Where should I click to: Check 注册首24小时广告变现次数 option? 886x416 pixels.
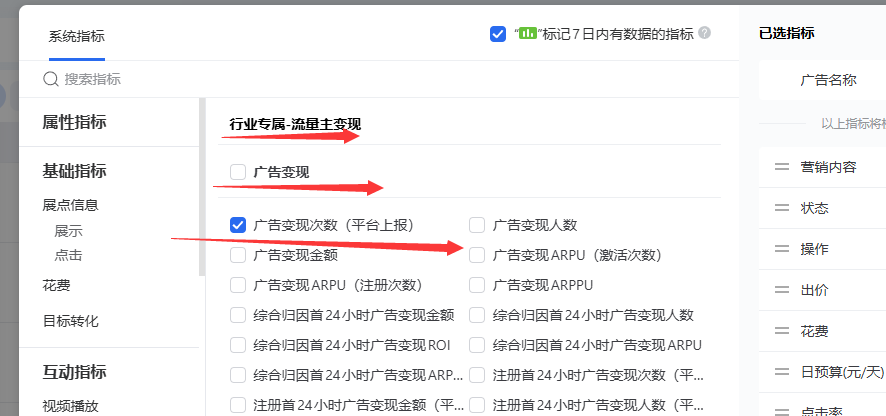pos(477,374)
